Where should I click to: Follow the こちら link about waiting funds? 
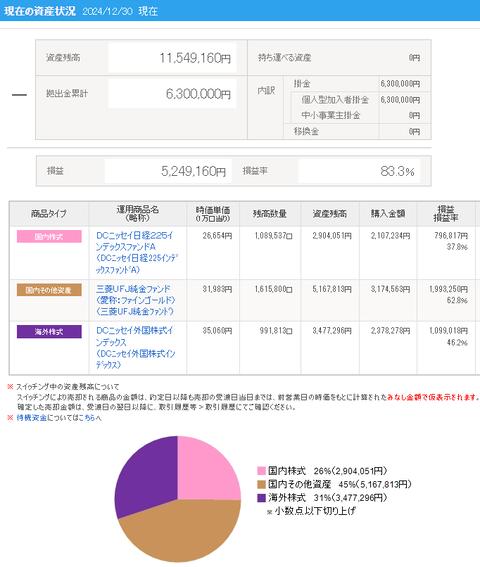(87, 418)
